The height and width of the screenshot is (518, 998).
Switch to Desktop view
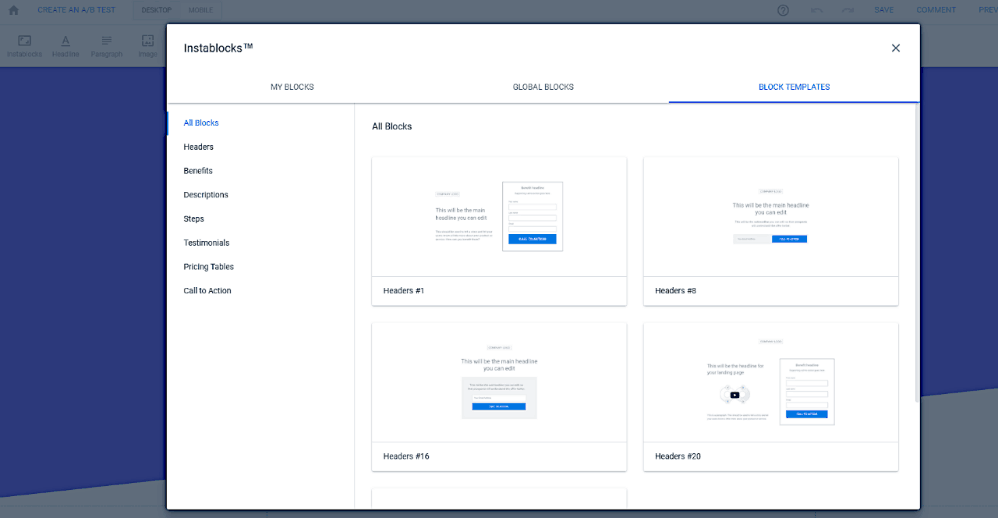[157, 10]
